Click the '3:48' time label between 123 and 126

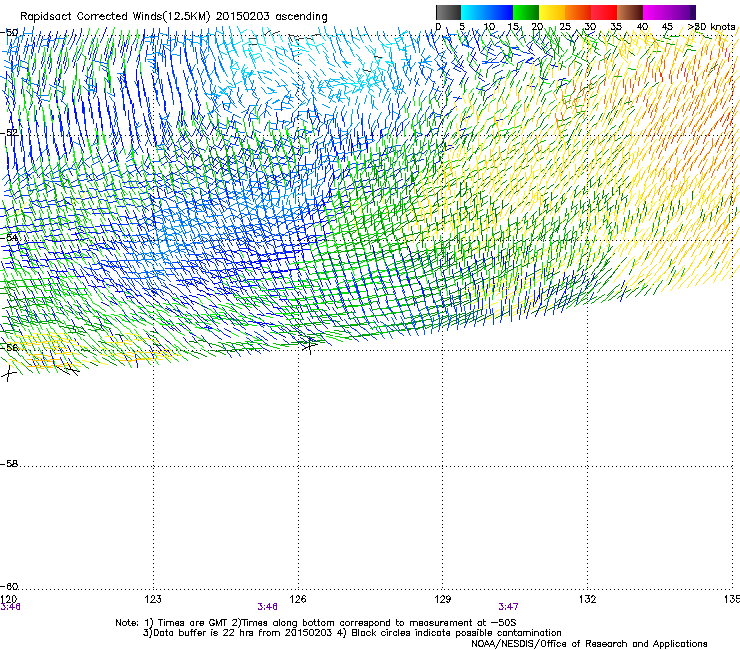coord(267,607)
